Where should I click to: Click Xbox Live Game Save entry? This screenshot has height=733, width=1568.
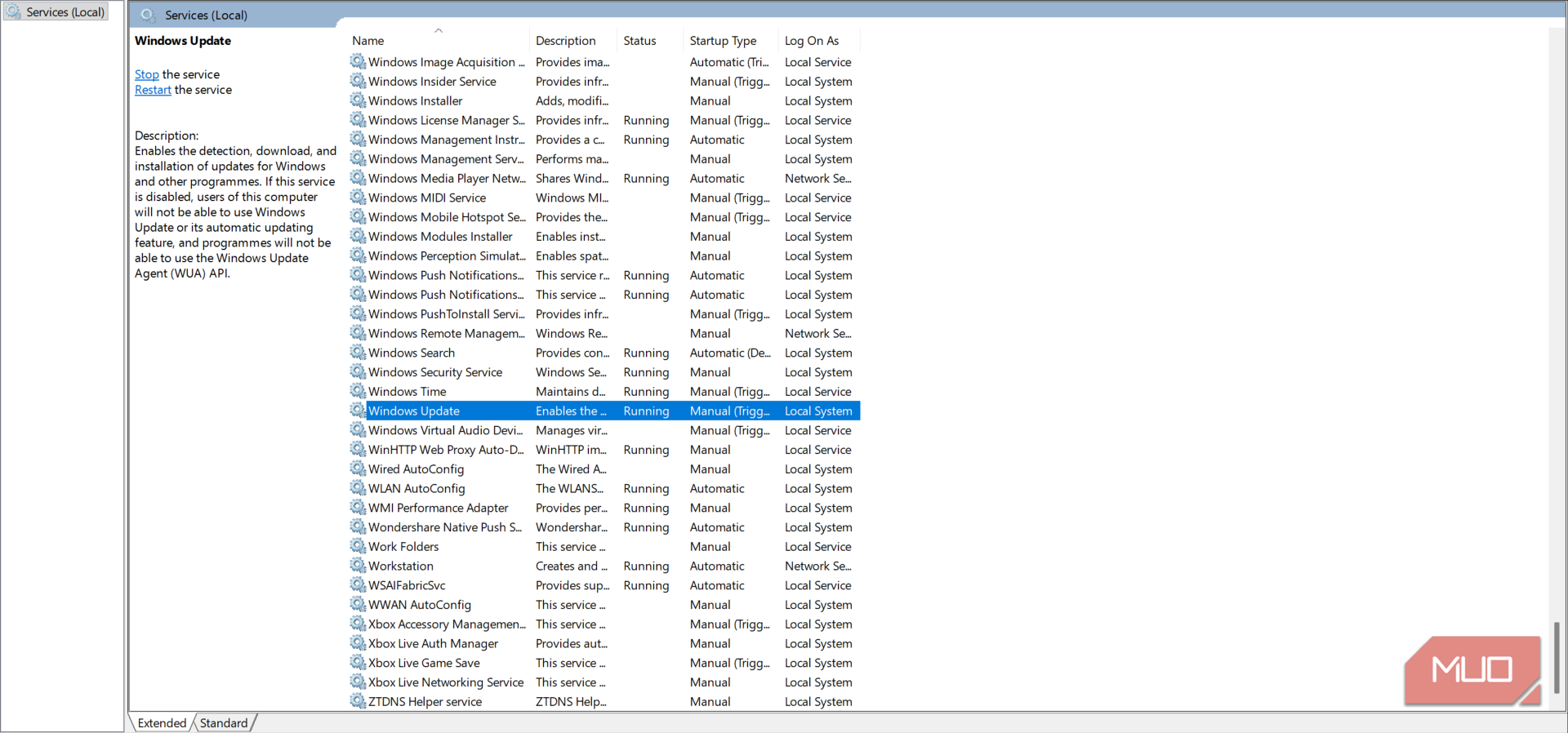[424, 663]
